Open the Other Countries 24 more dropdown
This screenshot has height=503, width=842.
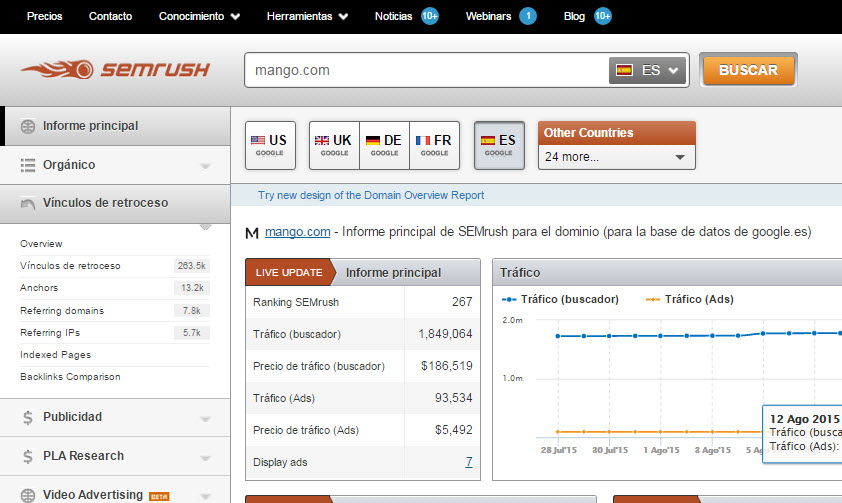pos(616,157)
